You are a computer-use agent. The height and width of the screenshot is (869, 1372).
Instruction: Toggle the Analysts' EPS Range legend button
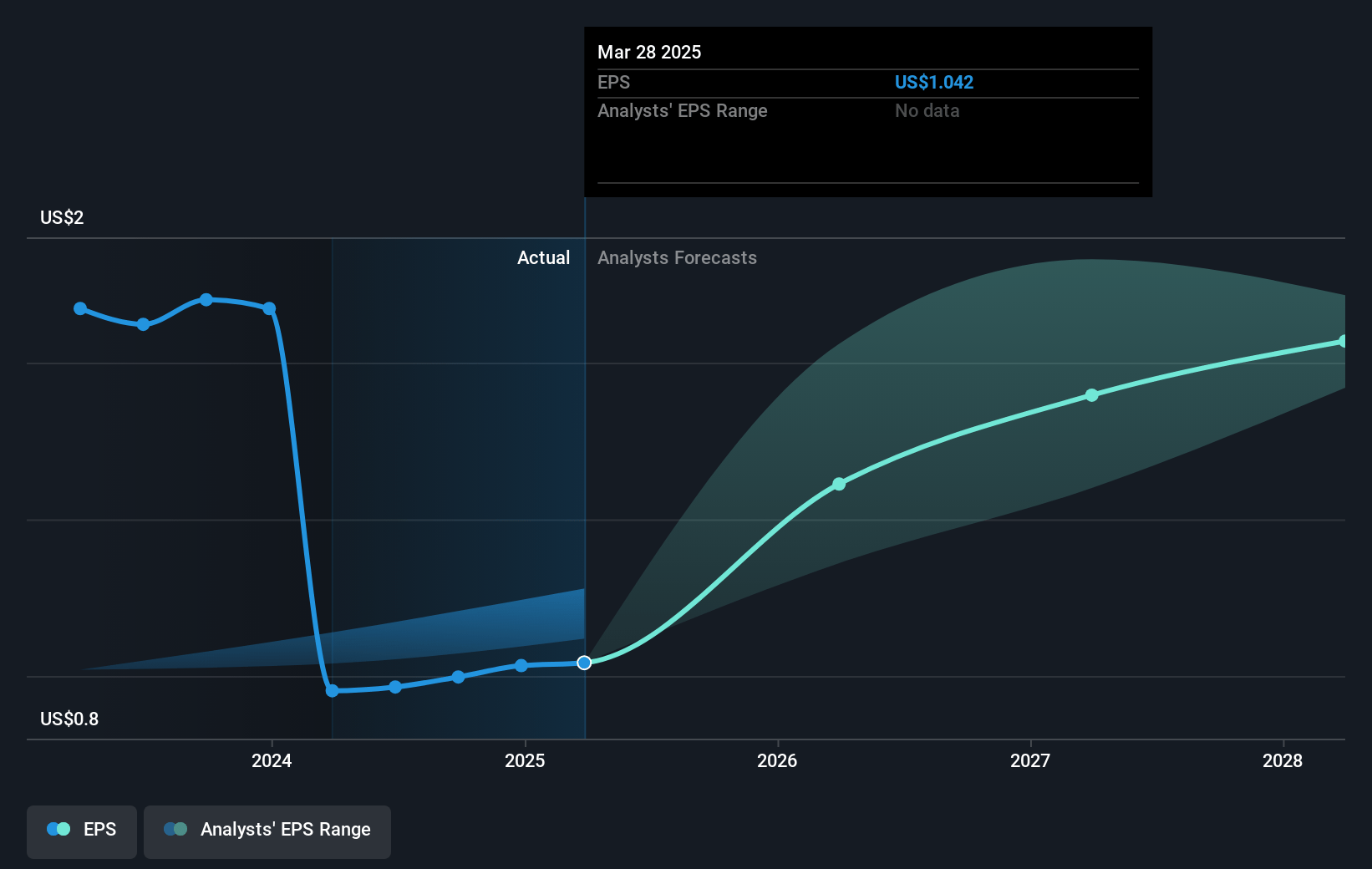pos(267,831)
